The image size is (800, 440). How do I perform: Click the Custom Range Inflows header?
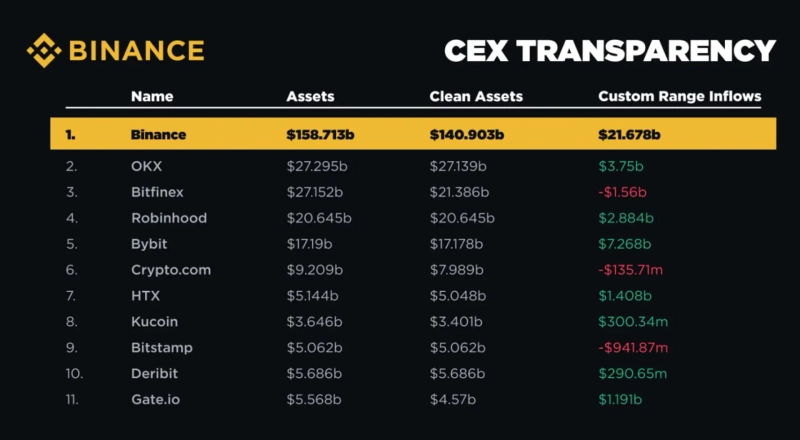tap(679, 97)
